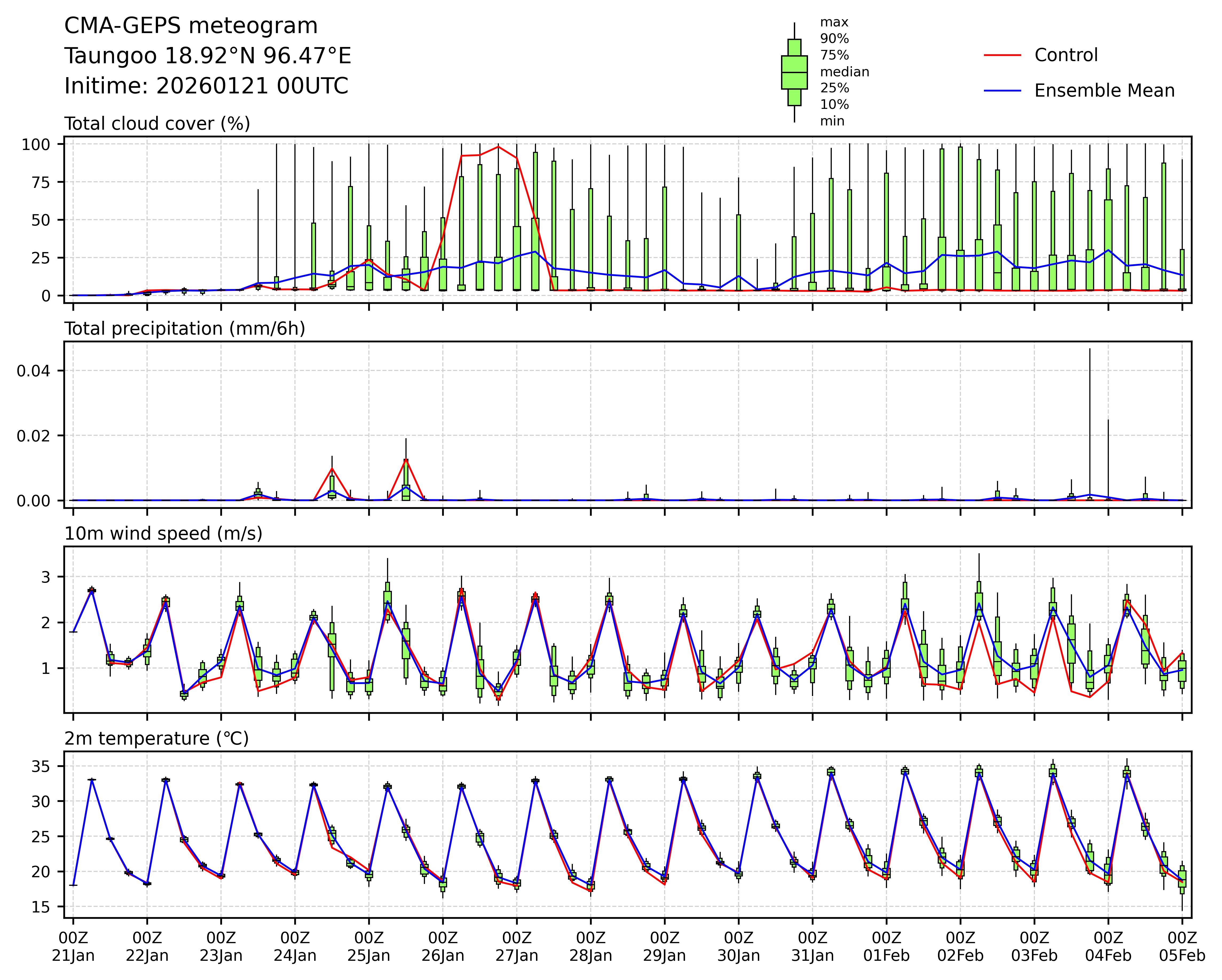Click the 2m temperature panel title
This screenshot has width=1222, height=980.
point(156,739)
